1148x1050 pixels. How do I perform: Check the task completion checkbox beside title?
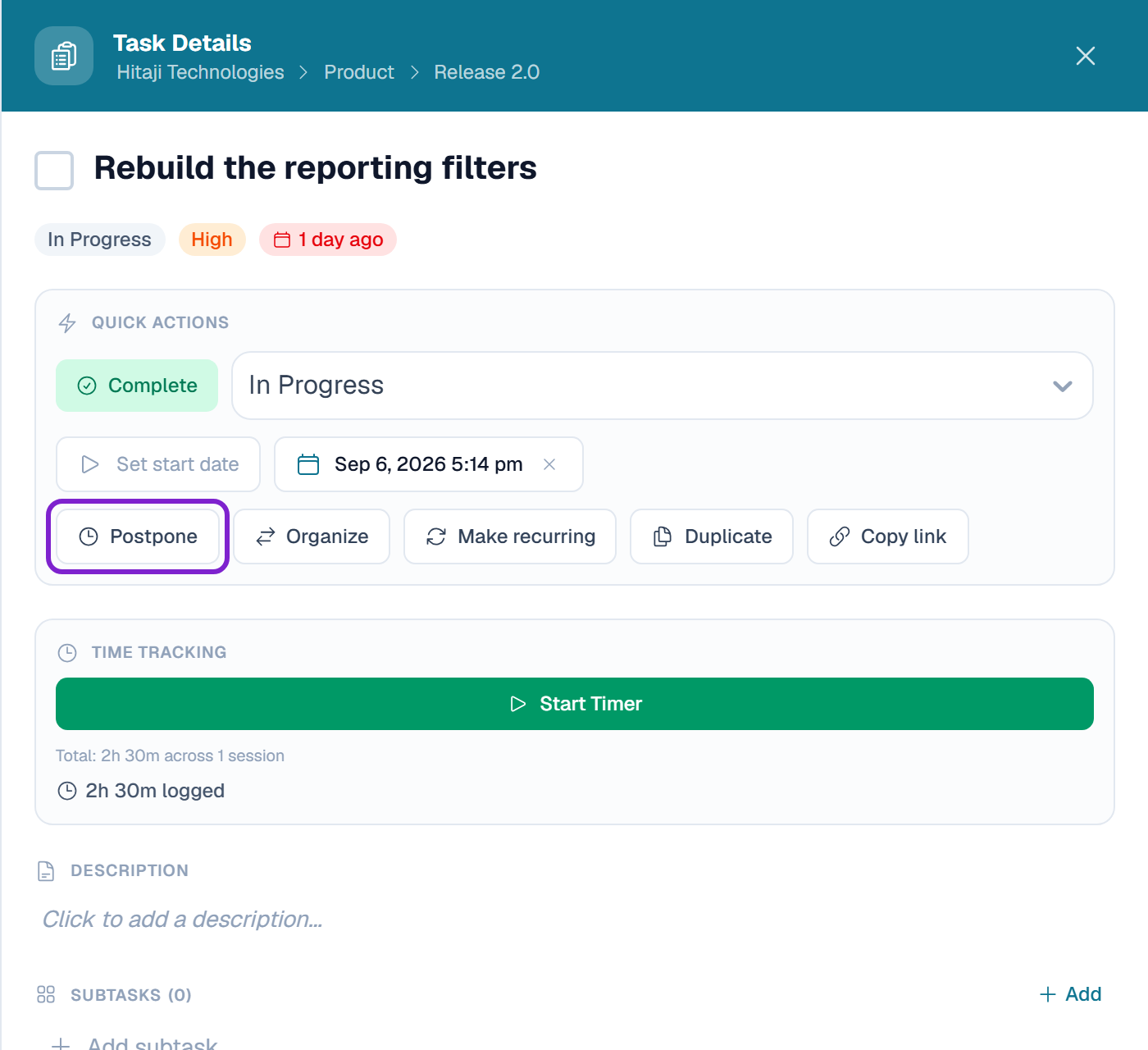(x=54, y=170)
